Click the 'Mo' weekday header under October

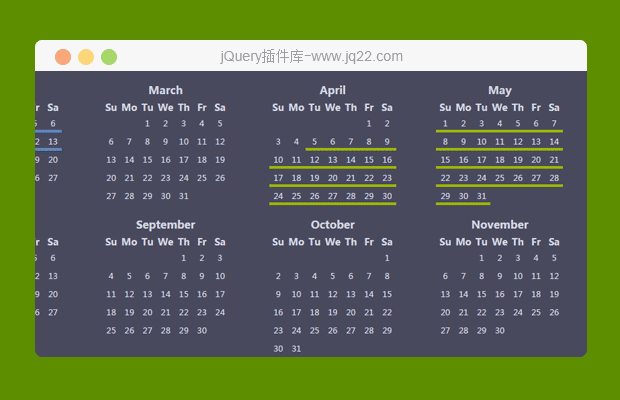[x=297, y=242]
